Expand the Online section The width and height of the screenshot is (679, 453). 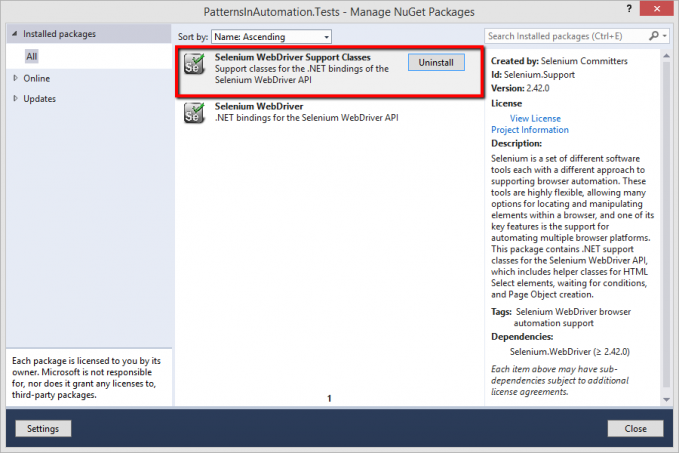(16, 78)
